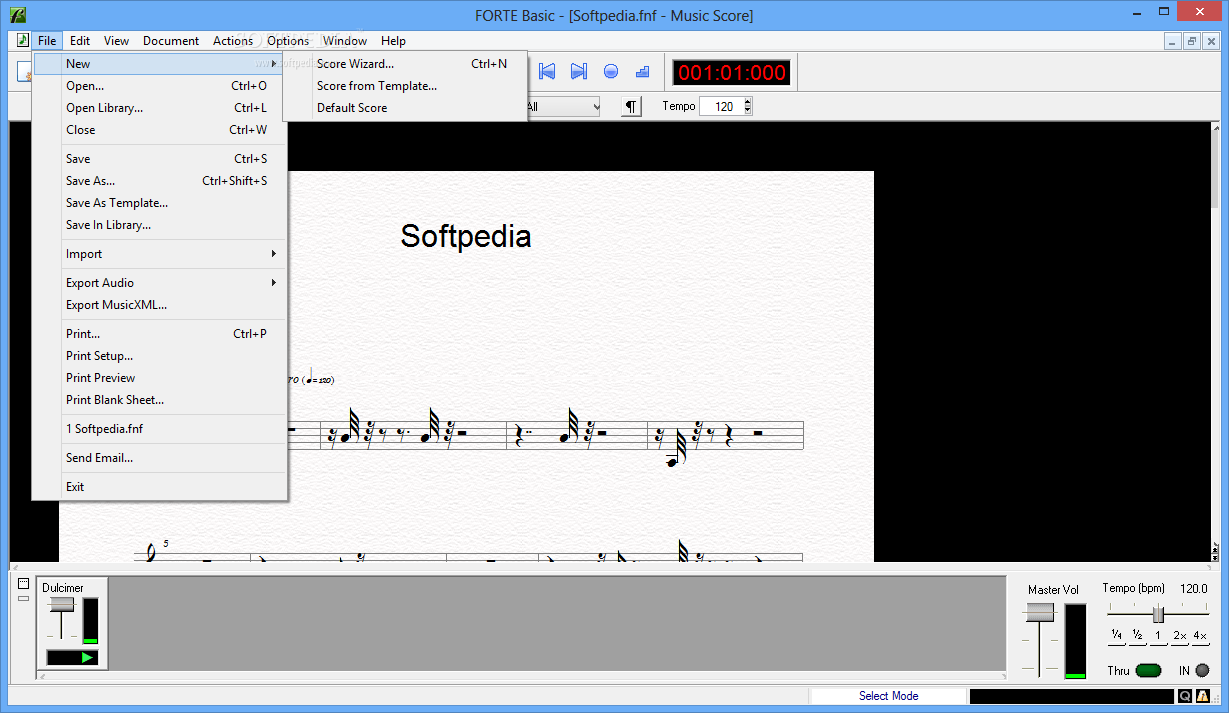Click the FORTE app icon in title bar
1229x713 pixels.
(x=19, y=14)
